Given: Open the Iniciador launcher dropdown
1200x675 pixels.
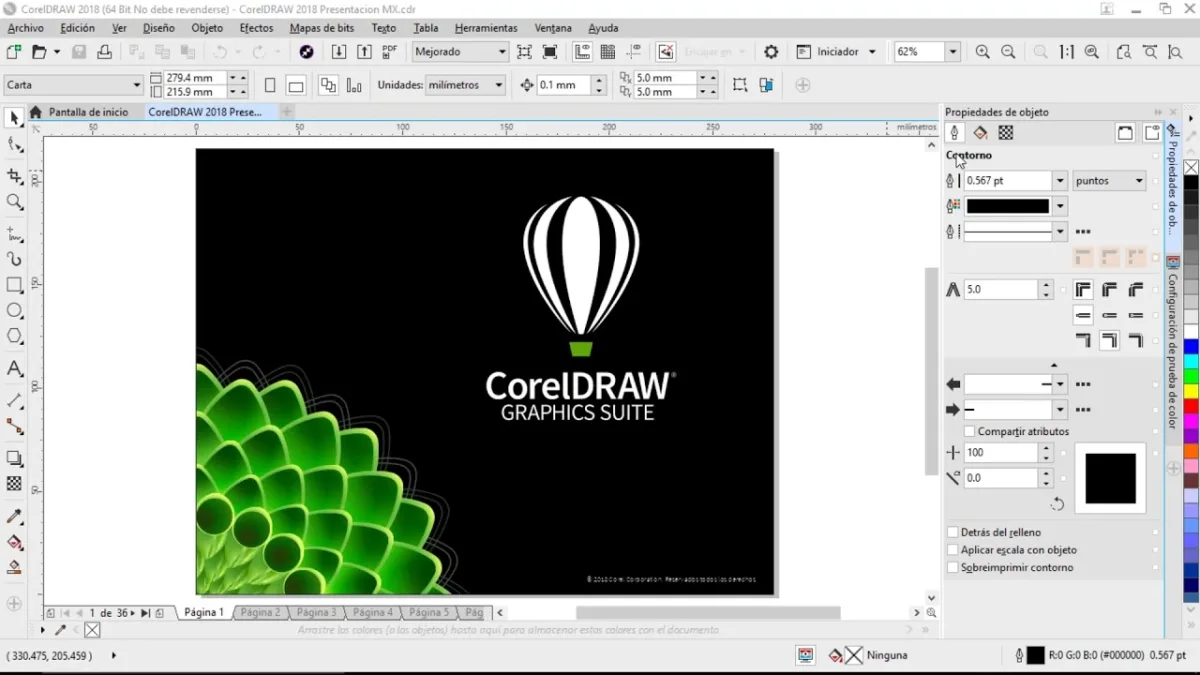Looking at the screenshot, I should pos(872,52).
